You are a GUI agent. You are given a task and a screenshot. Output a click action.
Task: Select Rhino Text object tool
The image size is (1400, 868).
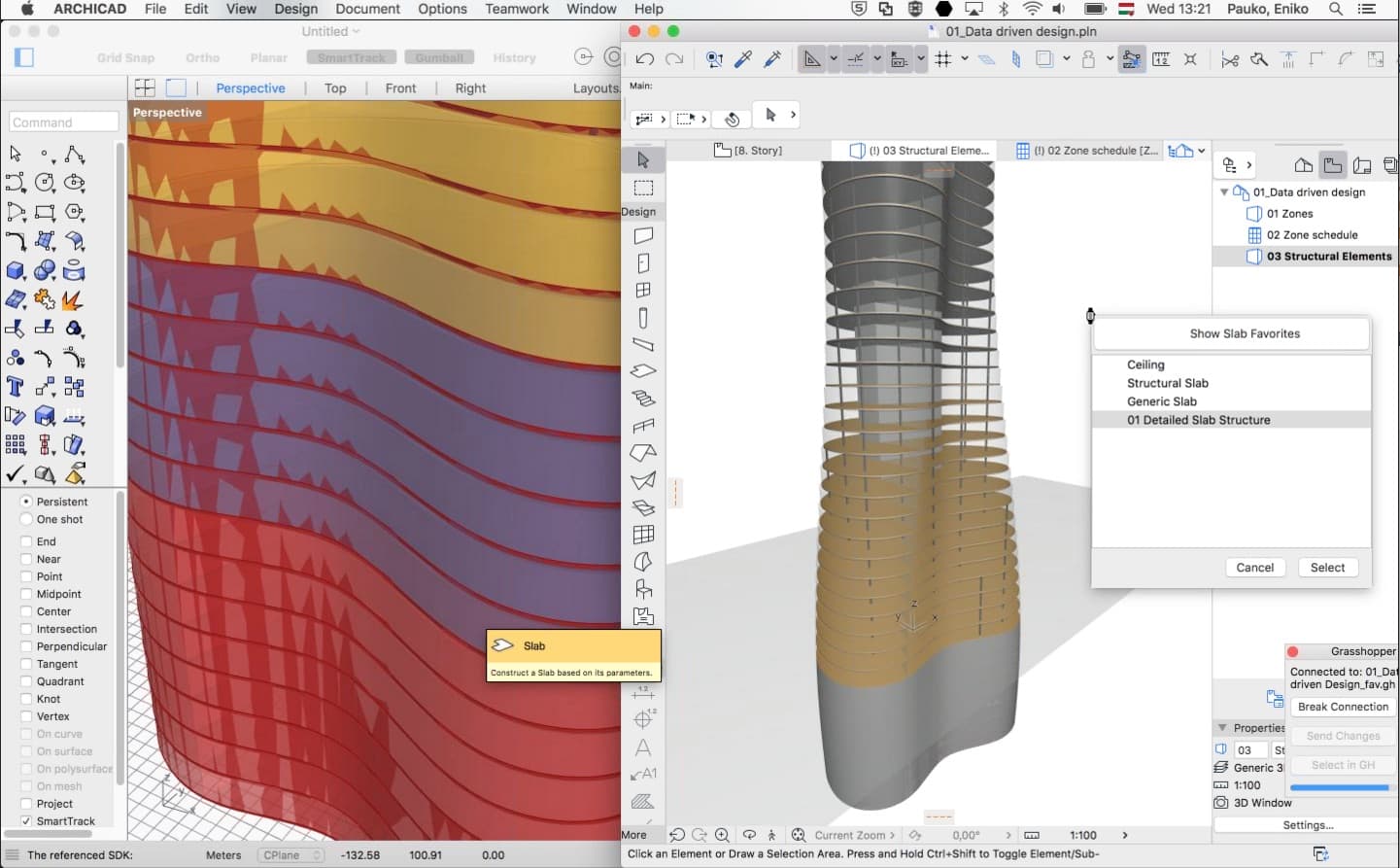[x=16, y=387]
